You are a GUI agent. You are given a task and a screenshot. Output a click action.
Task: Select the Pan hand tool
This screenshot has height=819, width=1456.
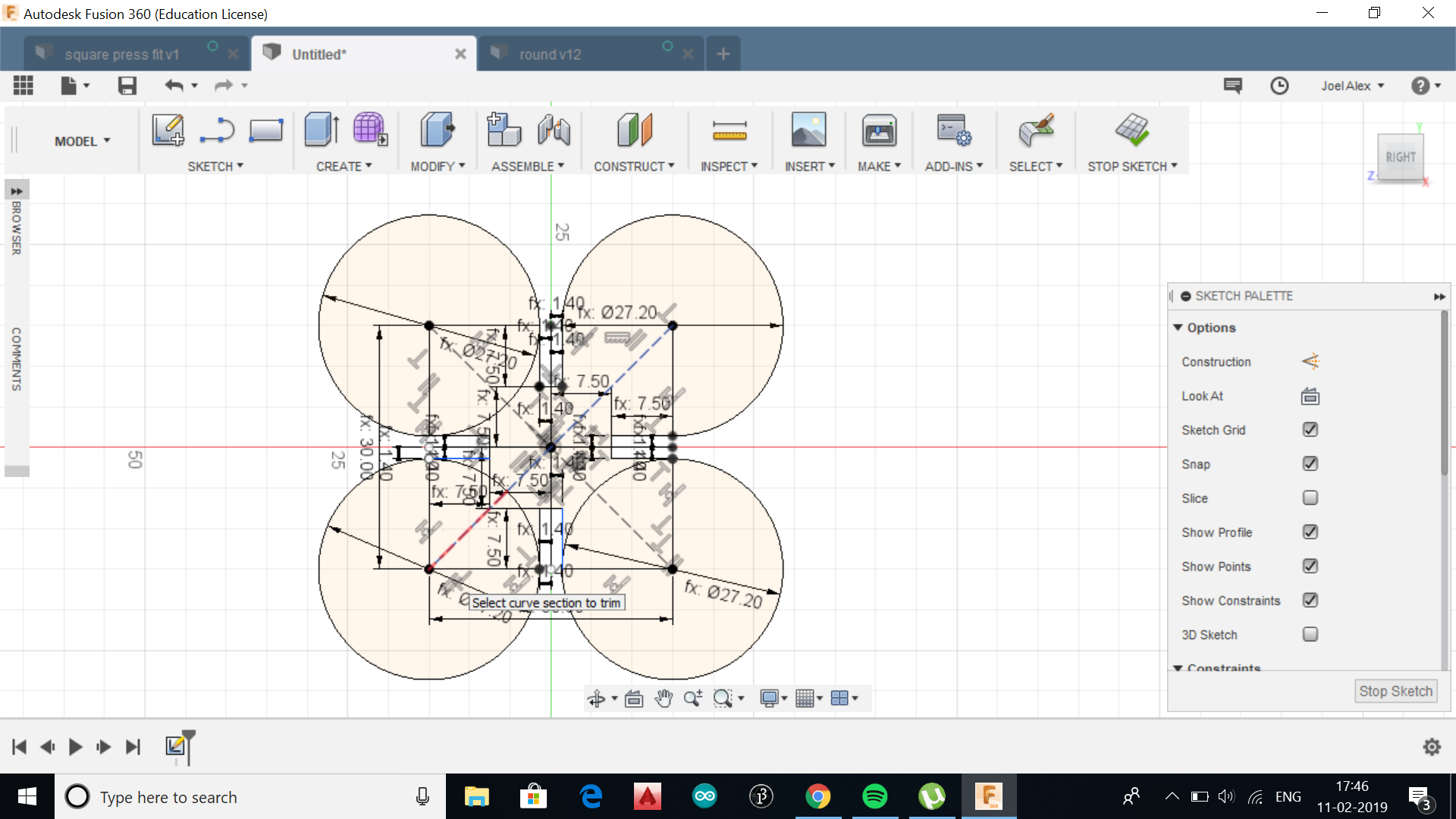[x=664, y=698]
